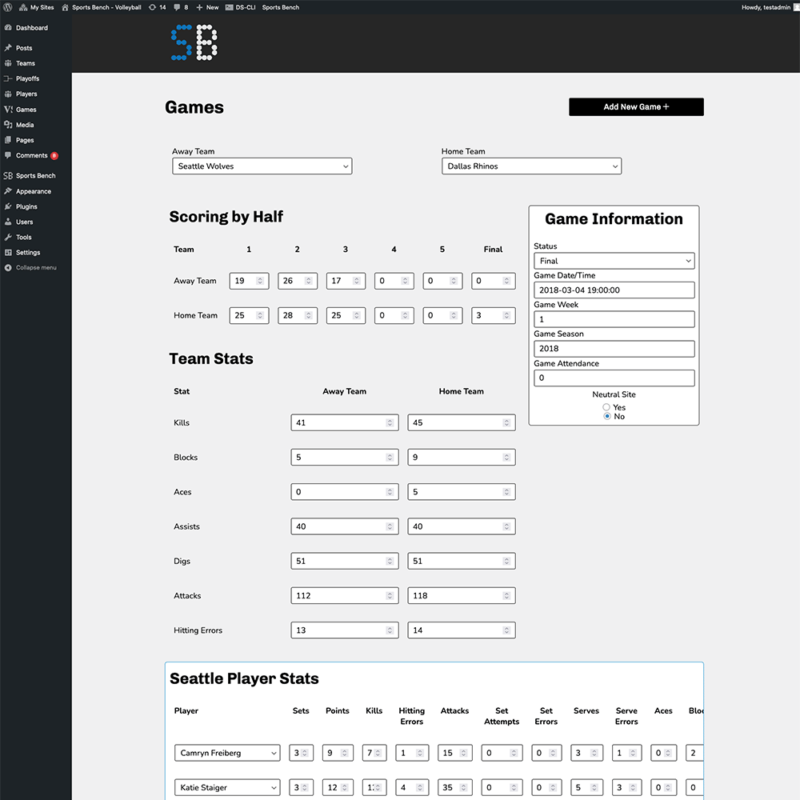Screen dimensions: 800x800
Task: Click the Tools wrench icon in sidebar
Action: (x=8, y=237)
